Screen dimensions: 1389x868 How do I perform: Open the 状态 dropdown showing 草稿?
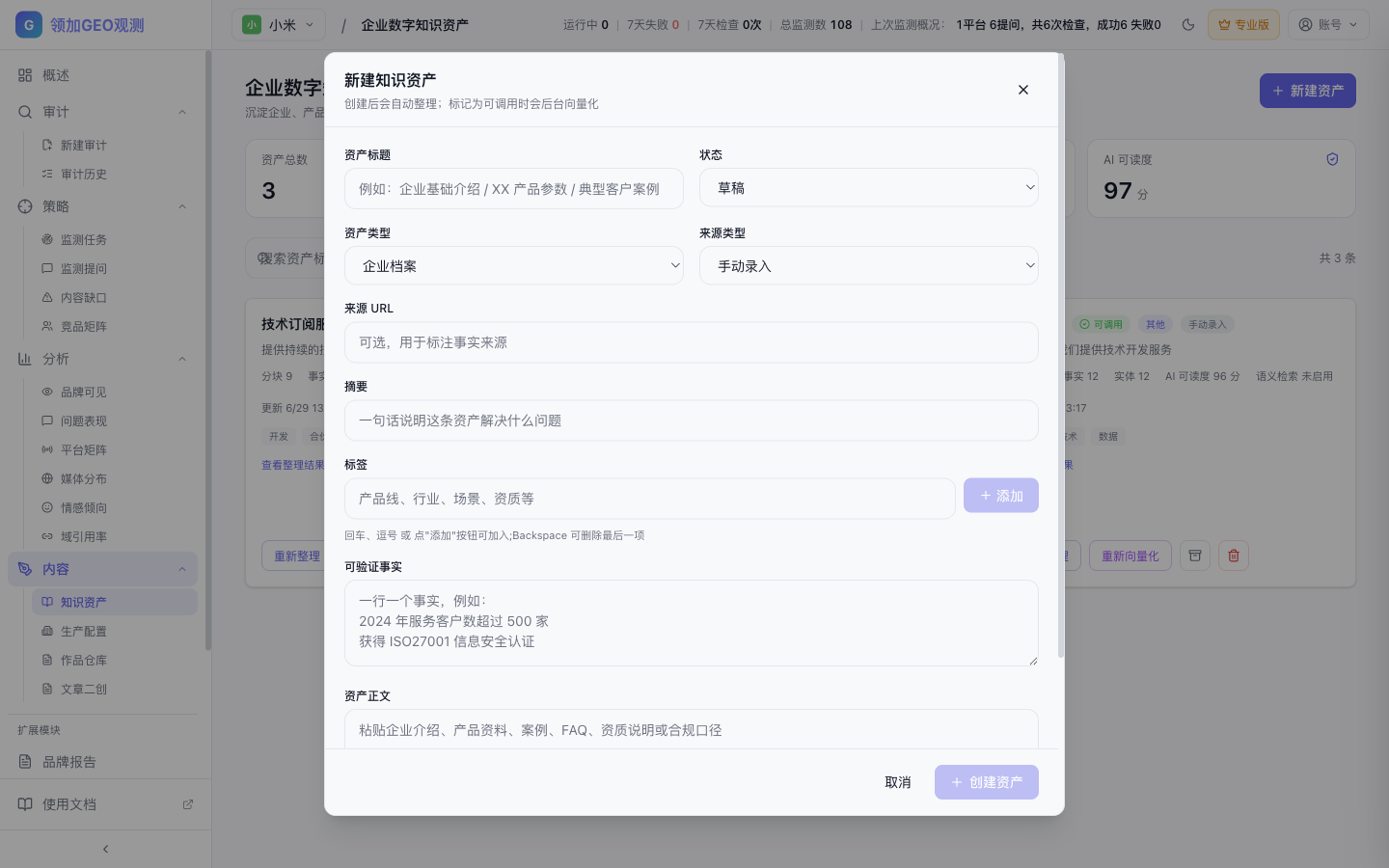coord(869,188)
